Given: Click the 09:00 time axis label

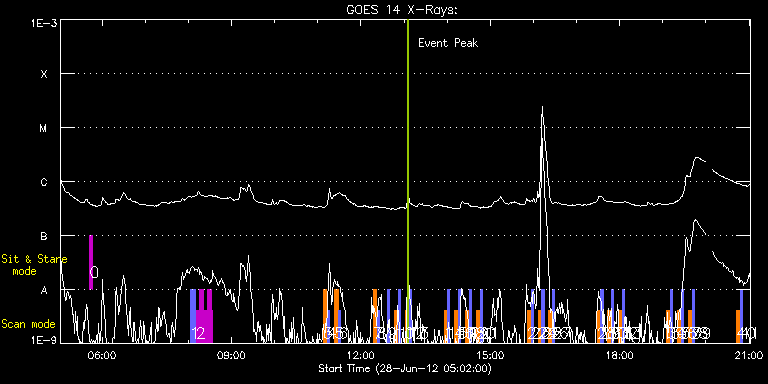Looking at the screenshot, I should tap(232, 356).
